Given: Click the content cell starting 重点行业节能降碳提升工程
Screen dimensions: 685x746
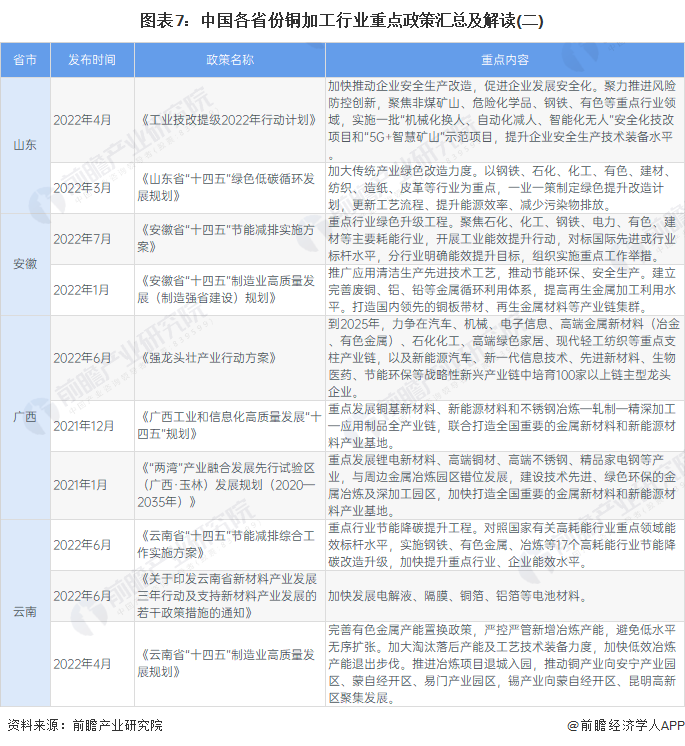Looking at the screenshot, I should (505, 545).
